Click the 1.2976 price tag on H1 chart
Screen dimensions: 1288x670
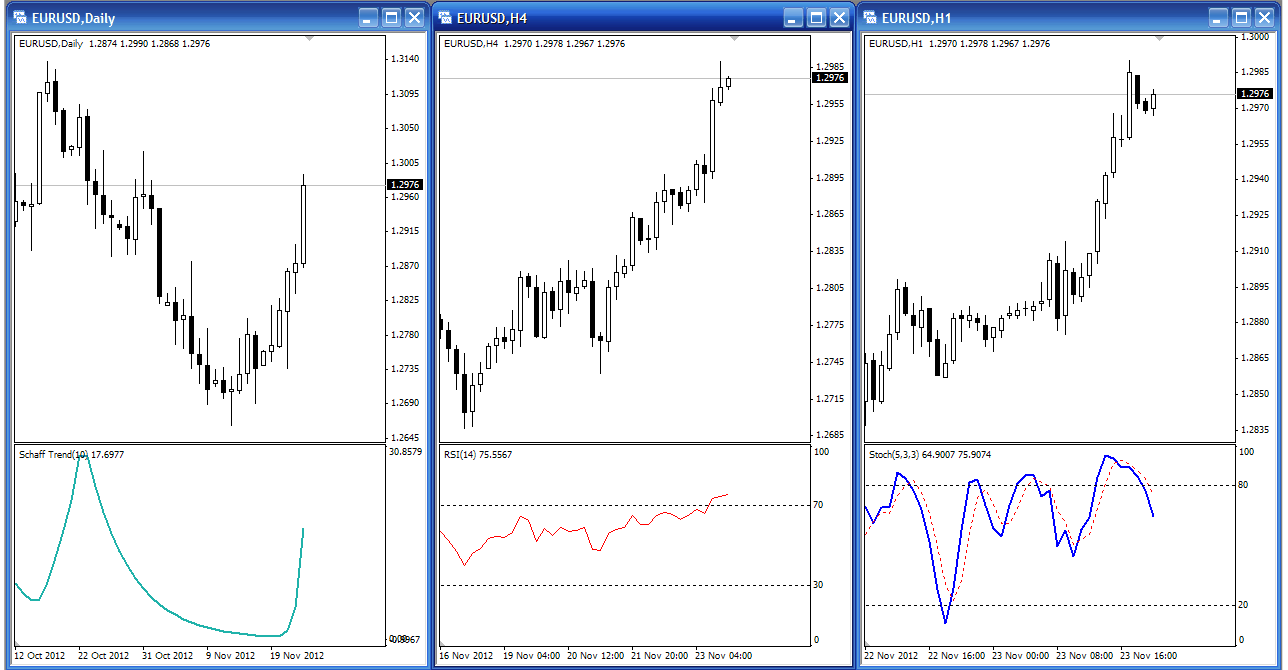point(1254,94)
